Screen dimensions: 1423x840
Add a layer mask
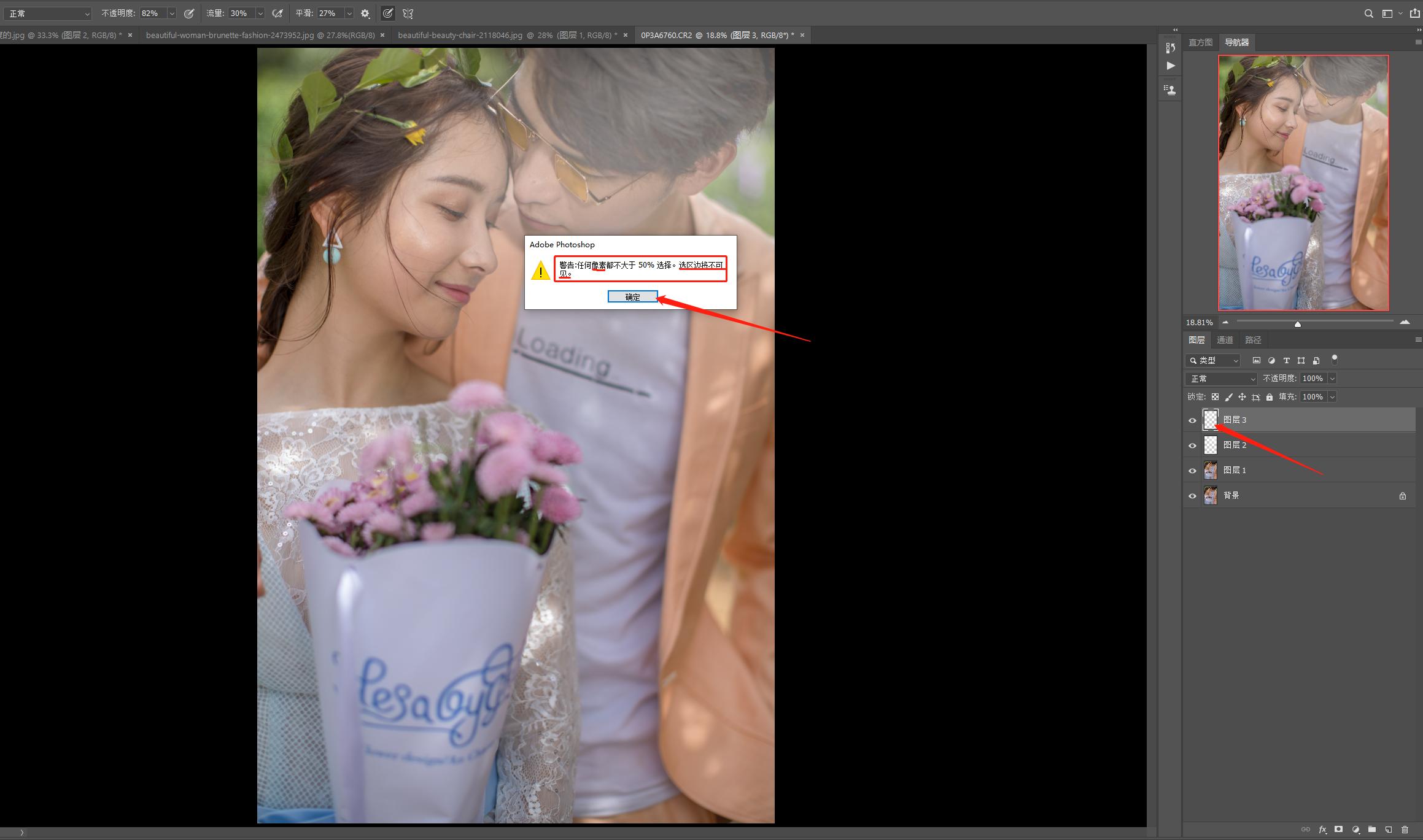click(1339, 830)
